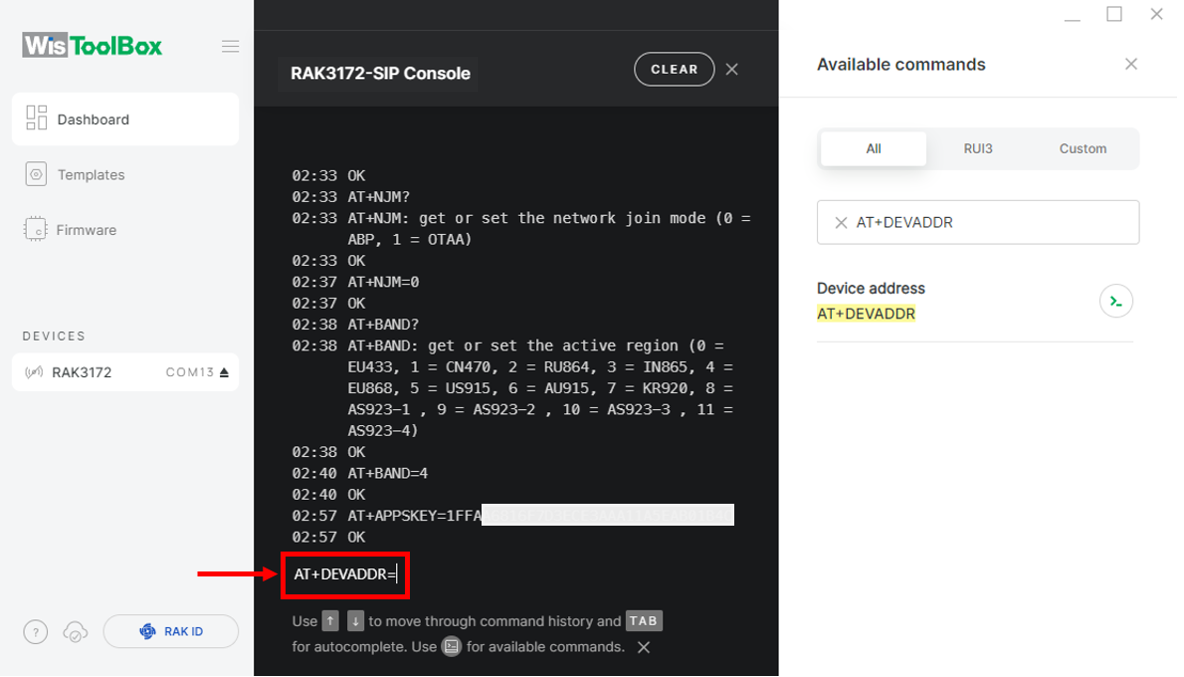Image resolution: width=1184 pixels, height=677 pixels.
Task: Open the help question mark icon
Action: [35, 632]
